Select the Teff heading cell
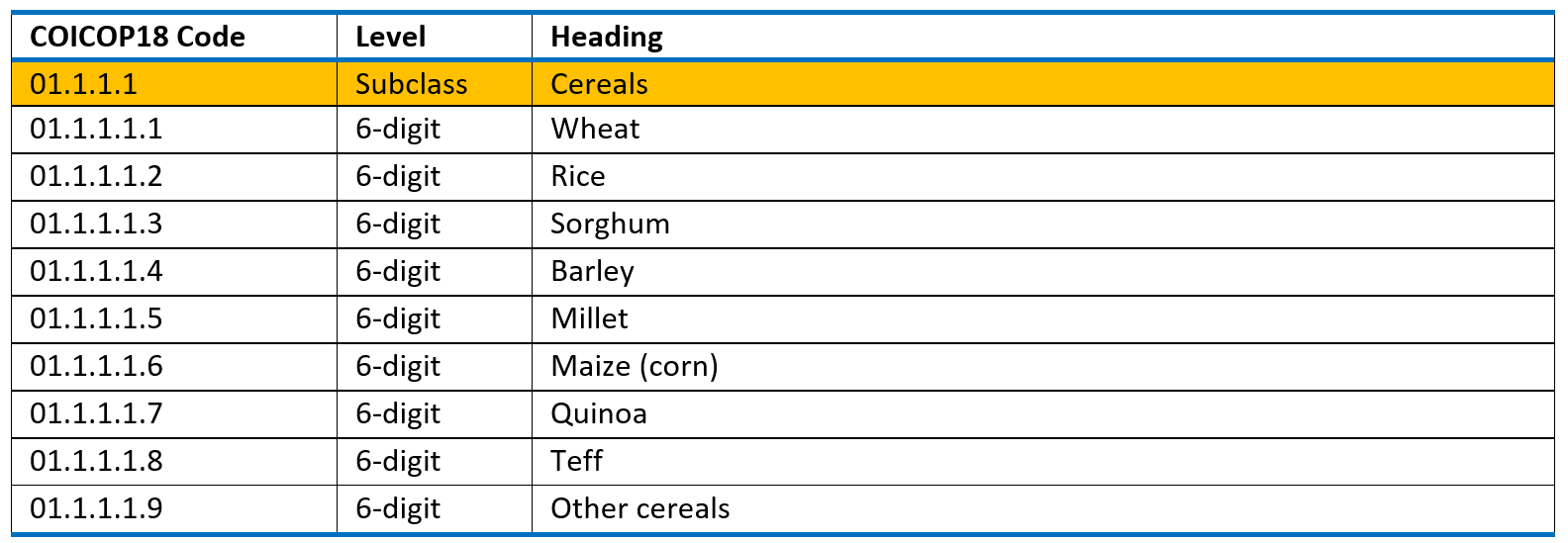1568x543 pixels. point(1043,462)
